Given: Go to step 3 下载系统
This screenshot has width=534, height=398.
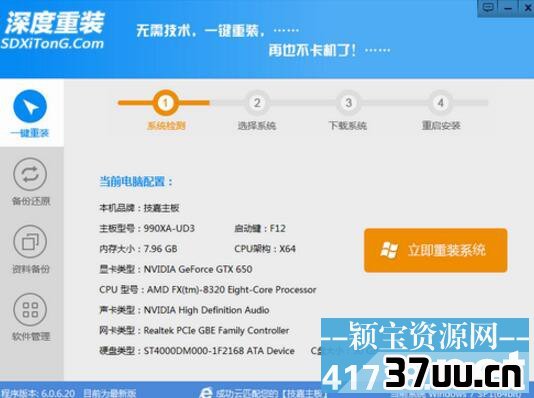Looking at the screenshot, I should [348, 102].
